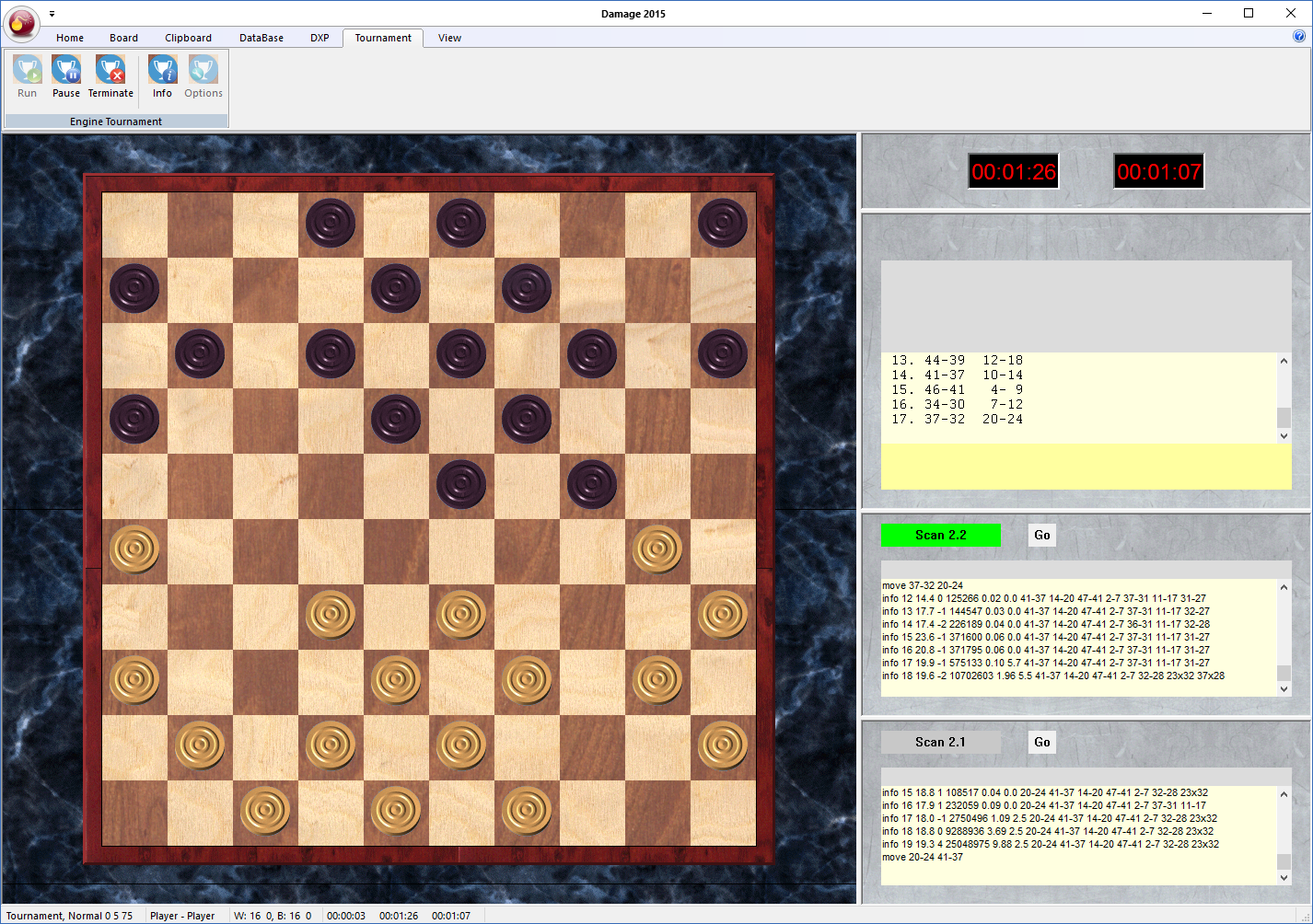Open the help icon in ribbon corner

click(x=1299, y=37)
